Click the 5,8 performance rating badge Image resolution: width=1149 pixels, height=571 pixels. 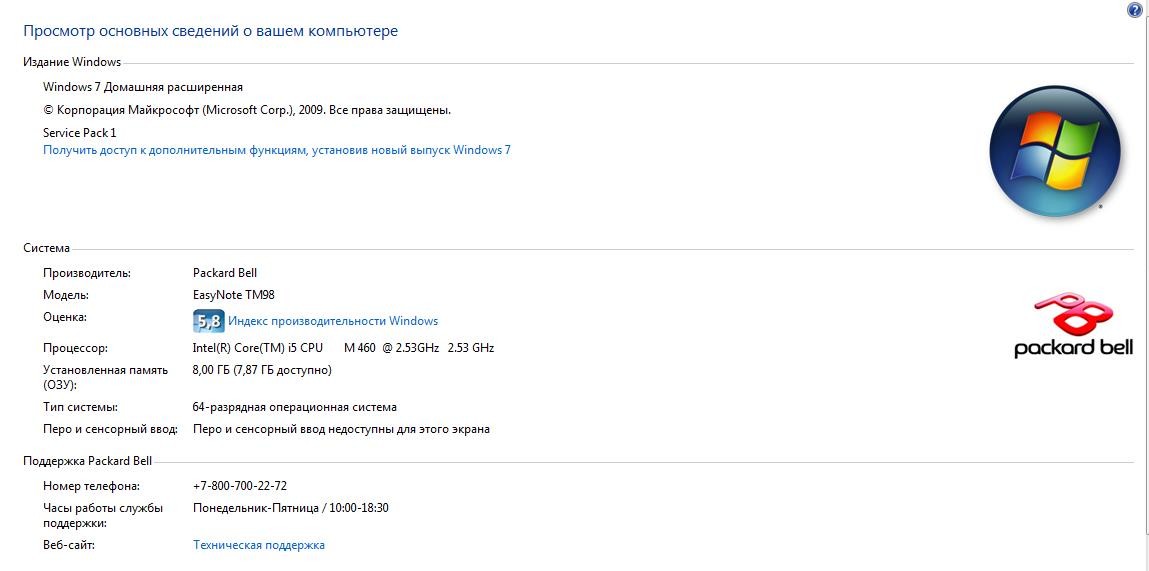point(207,321)
